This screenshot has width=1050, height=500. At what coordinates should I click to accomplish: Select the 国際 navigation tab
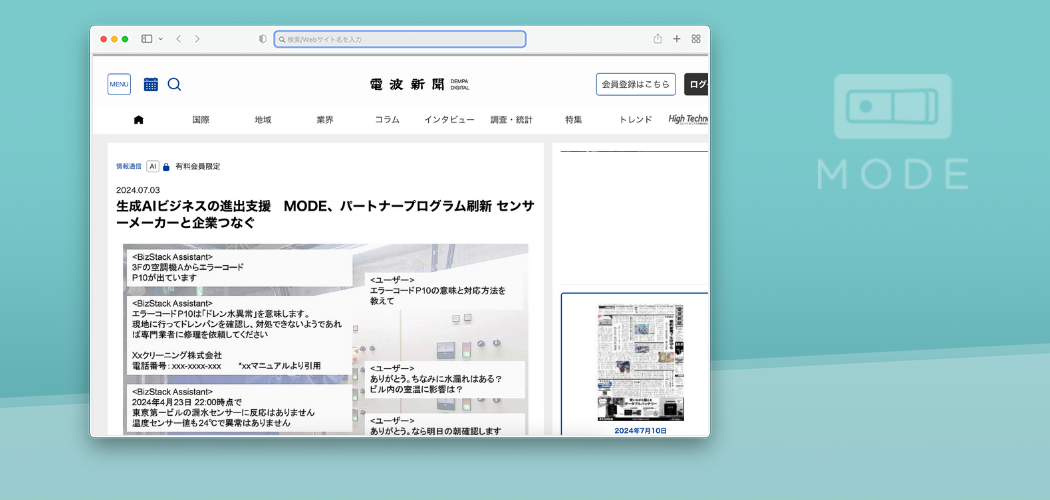point(201,120)
